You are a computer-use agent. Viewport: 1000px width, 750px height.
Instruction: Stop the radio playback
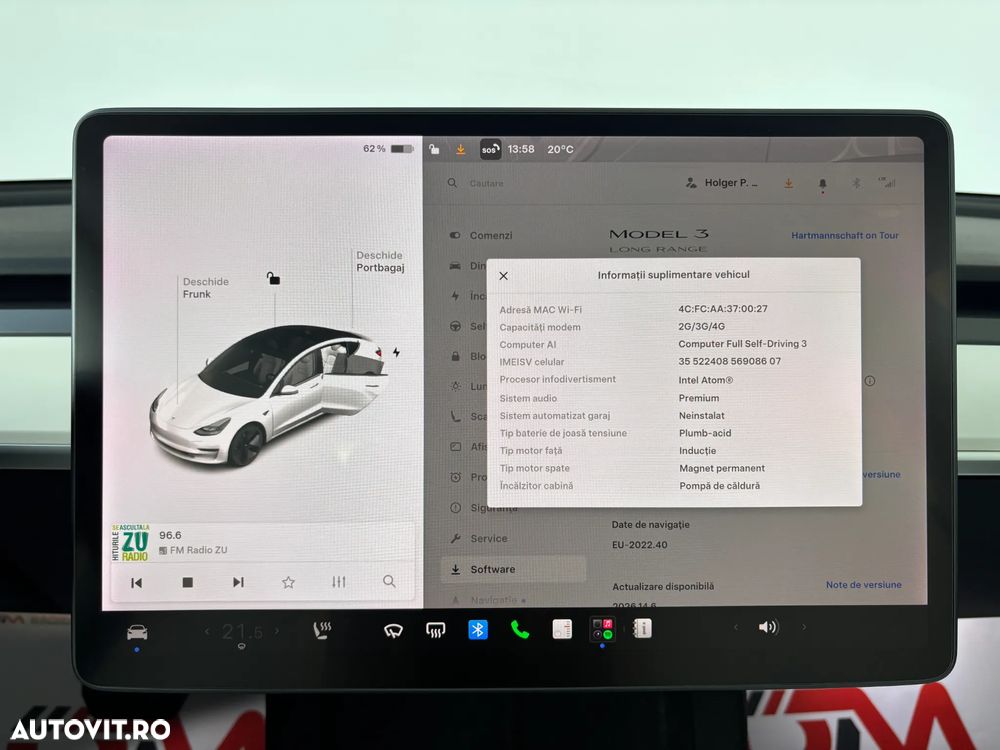coord(188,582)
